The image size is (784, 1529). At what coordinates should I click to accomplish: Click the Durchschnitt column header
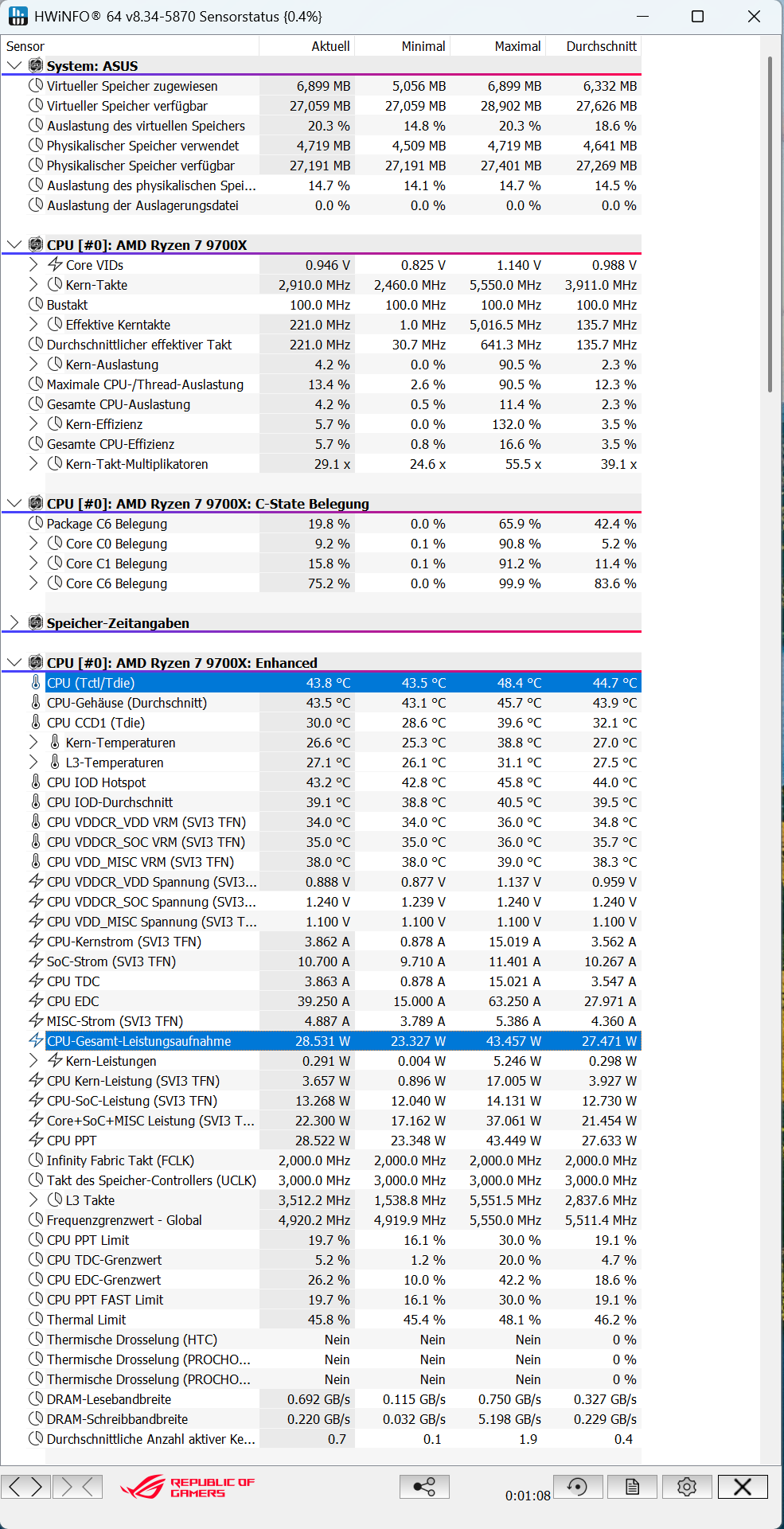click(x=594, y=46)
